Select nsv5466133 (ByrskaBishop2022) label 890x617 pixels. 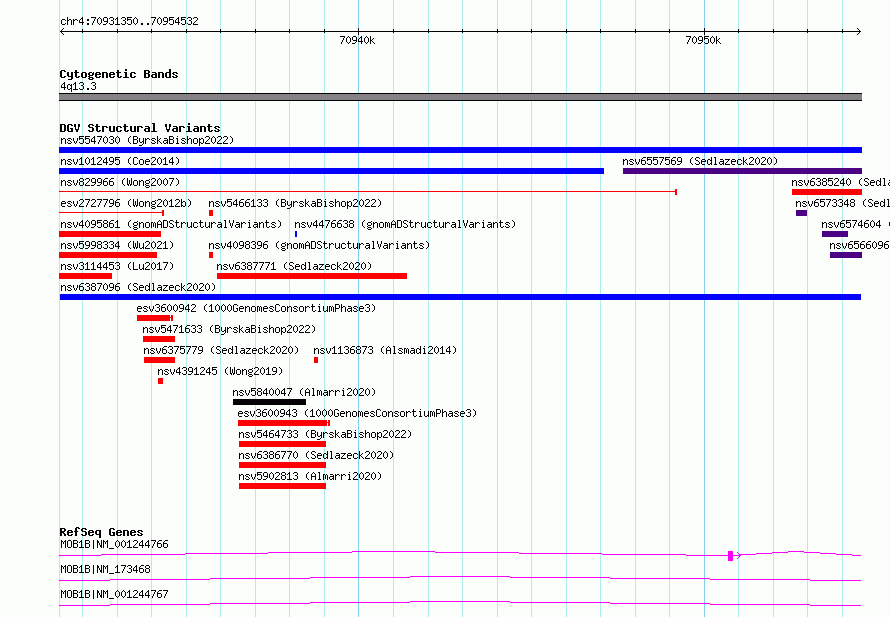pyautogui.click(x=295, y=203)
